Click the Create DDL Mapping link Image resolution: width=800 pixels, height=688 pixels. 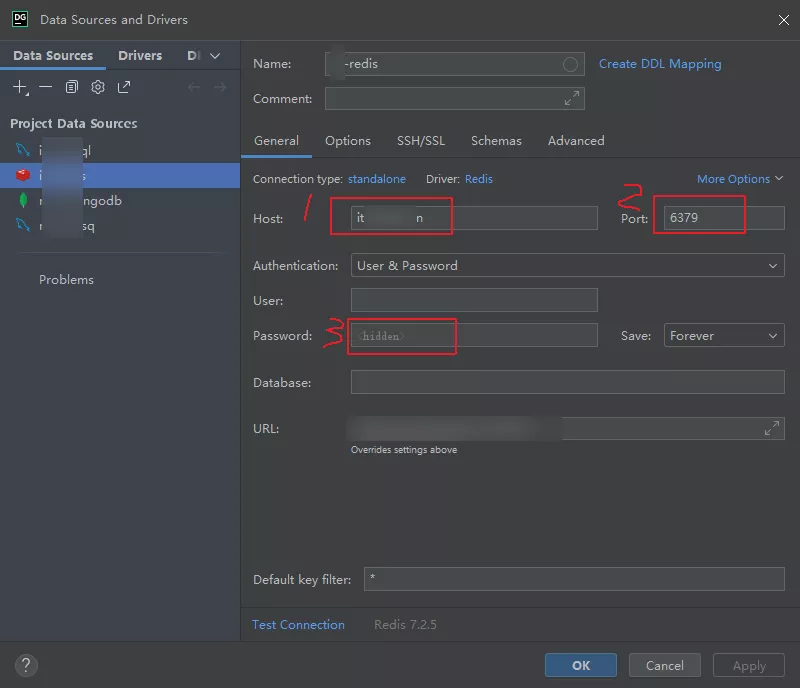[x=660, y=64]
